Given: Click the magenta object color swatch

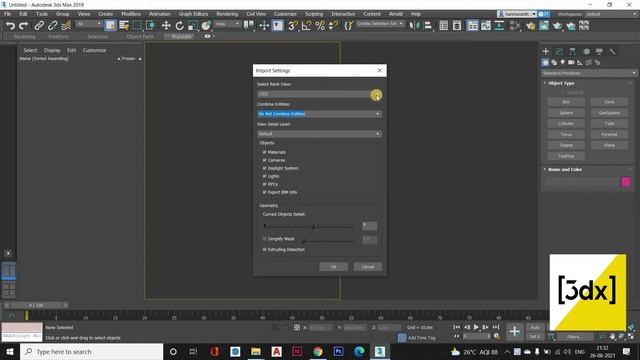Looking at the screenshot, I should click(x=625, y=182).
